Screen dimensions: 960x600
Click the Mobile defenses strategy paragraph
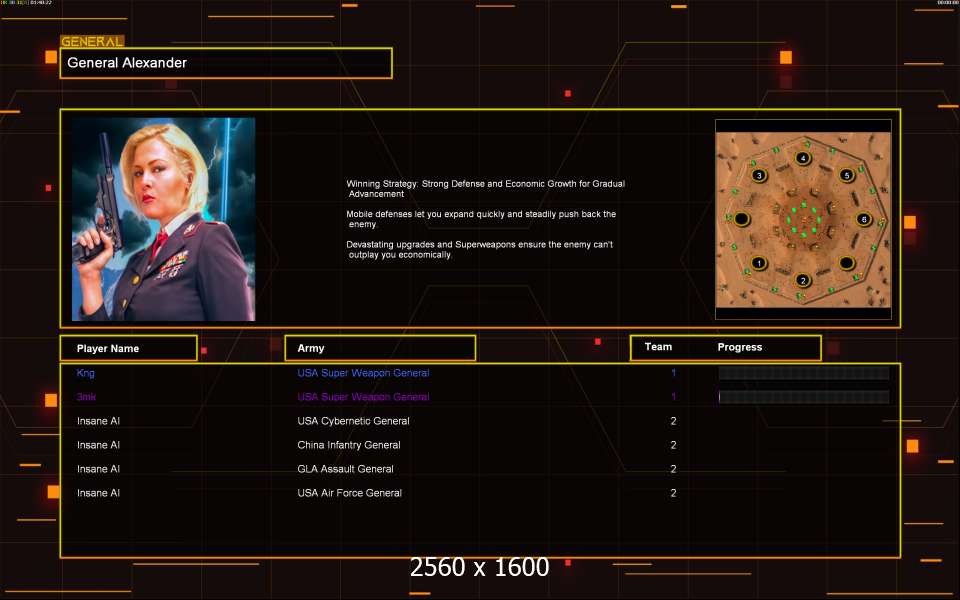coord(481,219)
